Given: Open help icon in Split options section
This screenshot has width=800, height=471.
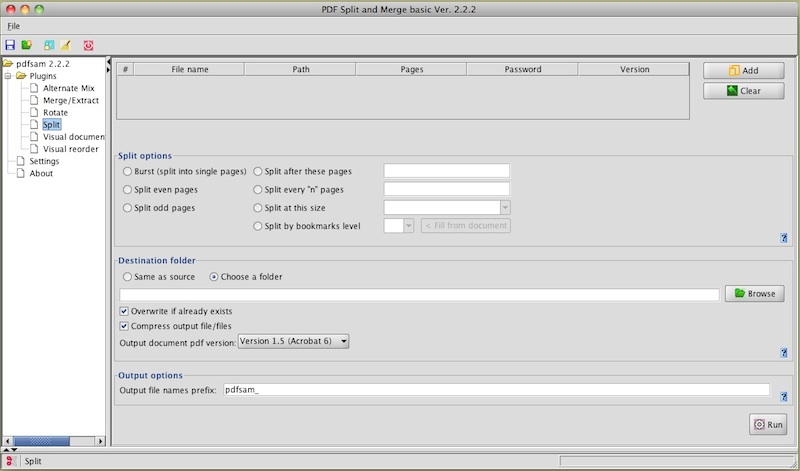Looking at the screenshot, I should 784,237.
